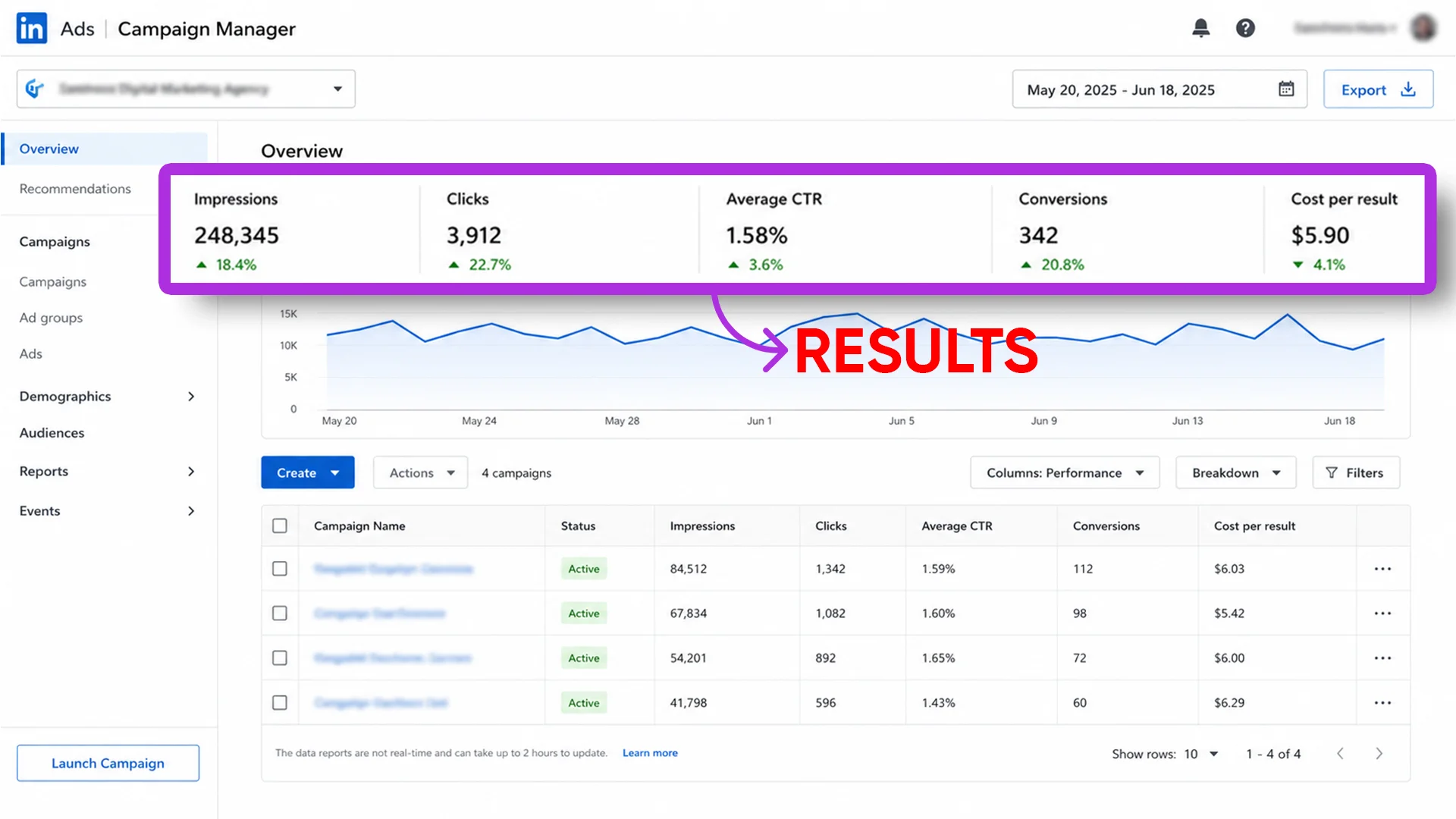
Task: Open more options for 54,201 impressions row
Action: tap(1382, 658)
